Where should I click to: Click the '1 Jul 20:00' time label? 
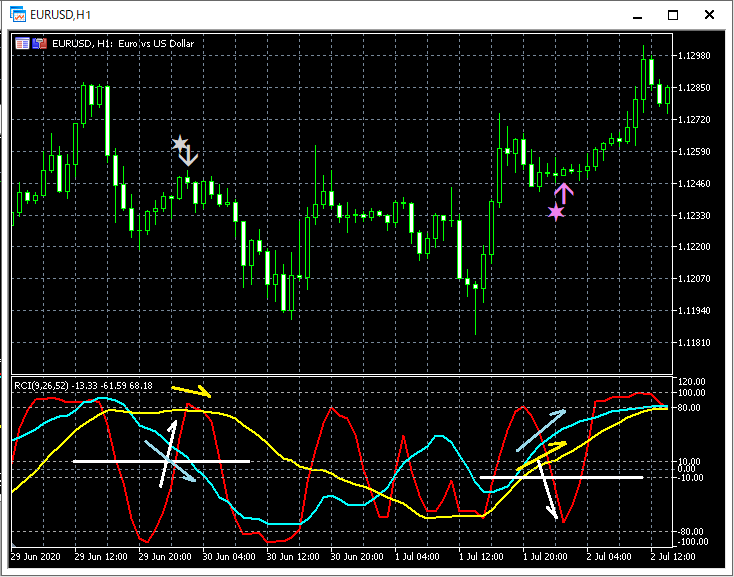coord(545,556)
